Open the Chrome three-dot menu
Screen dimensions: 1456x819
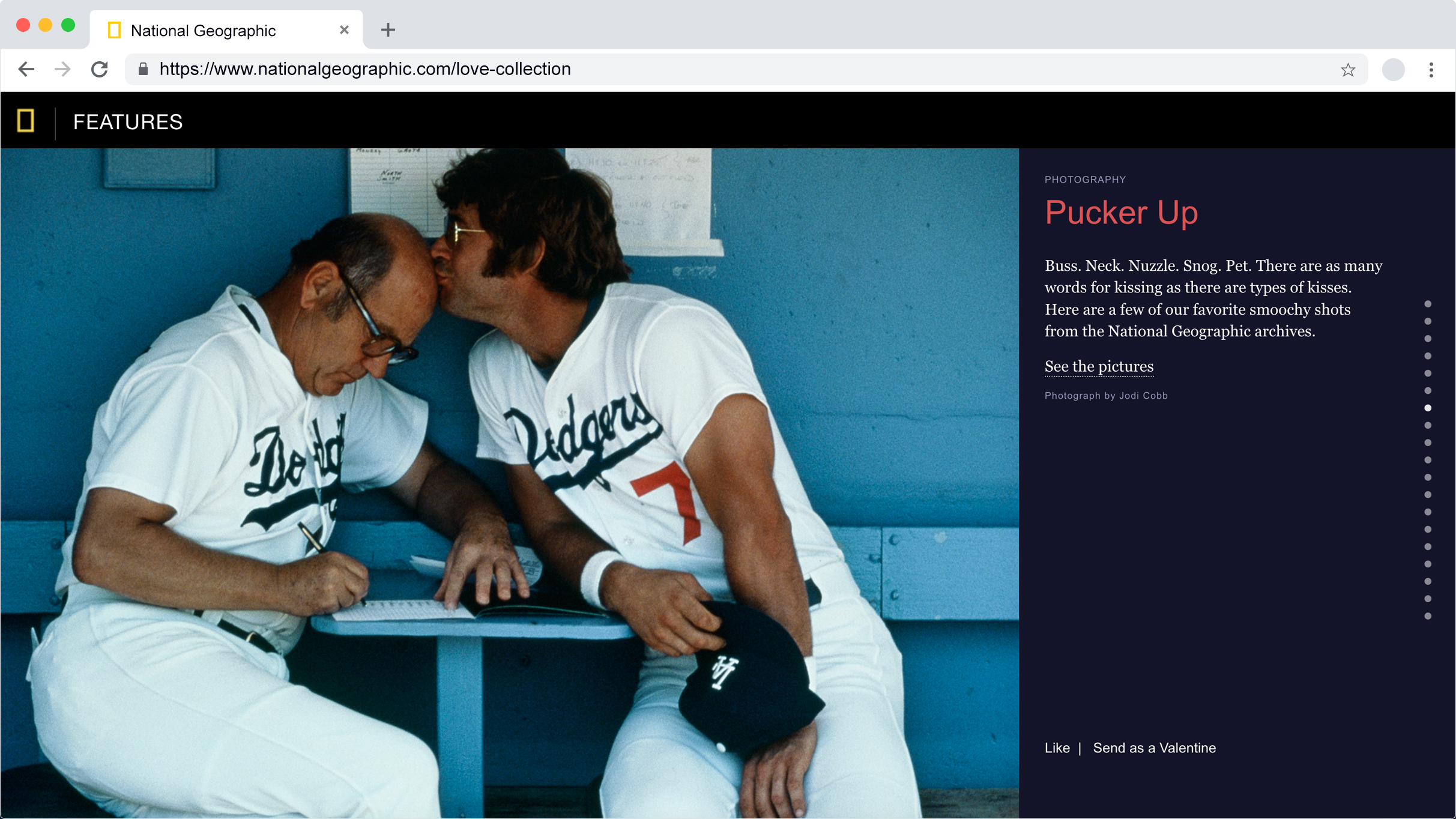click(x=1431, y=70)
